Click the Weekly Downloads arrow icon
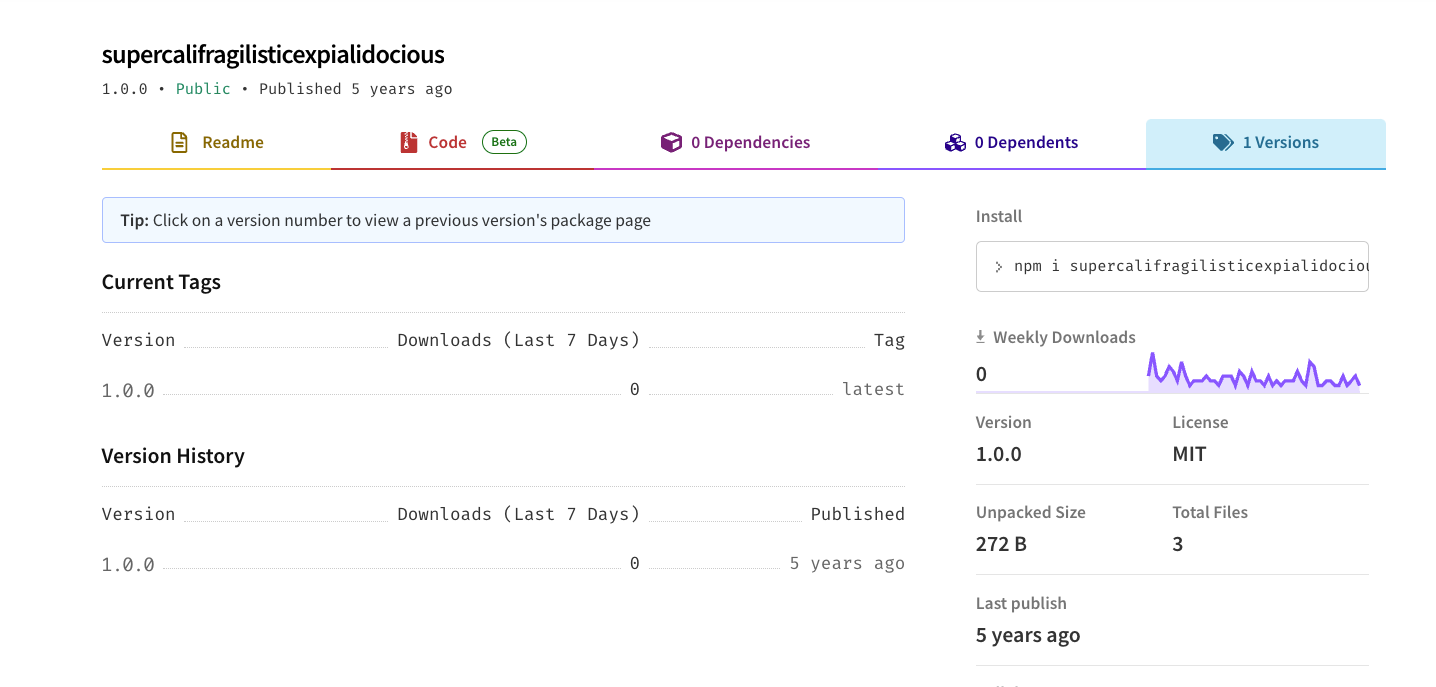 coord(981,337)
